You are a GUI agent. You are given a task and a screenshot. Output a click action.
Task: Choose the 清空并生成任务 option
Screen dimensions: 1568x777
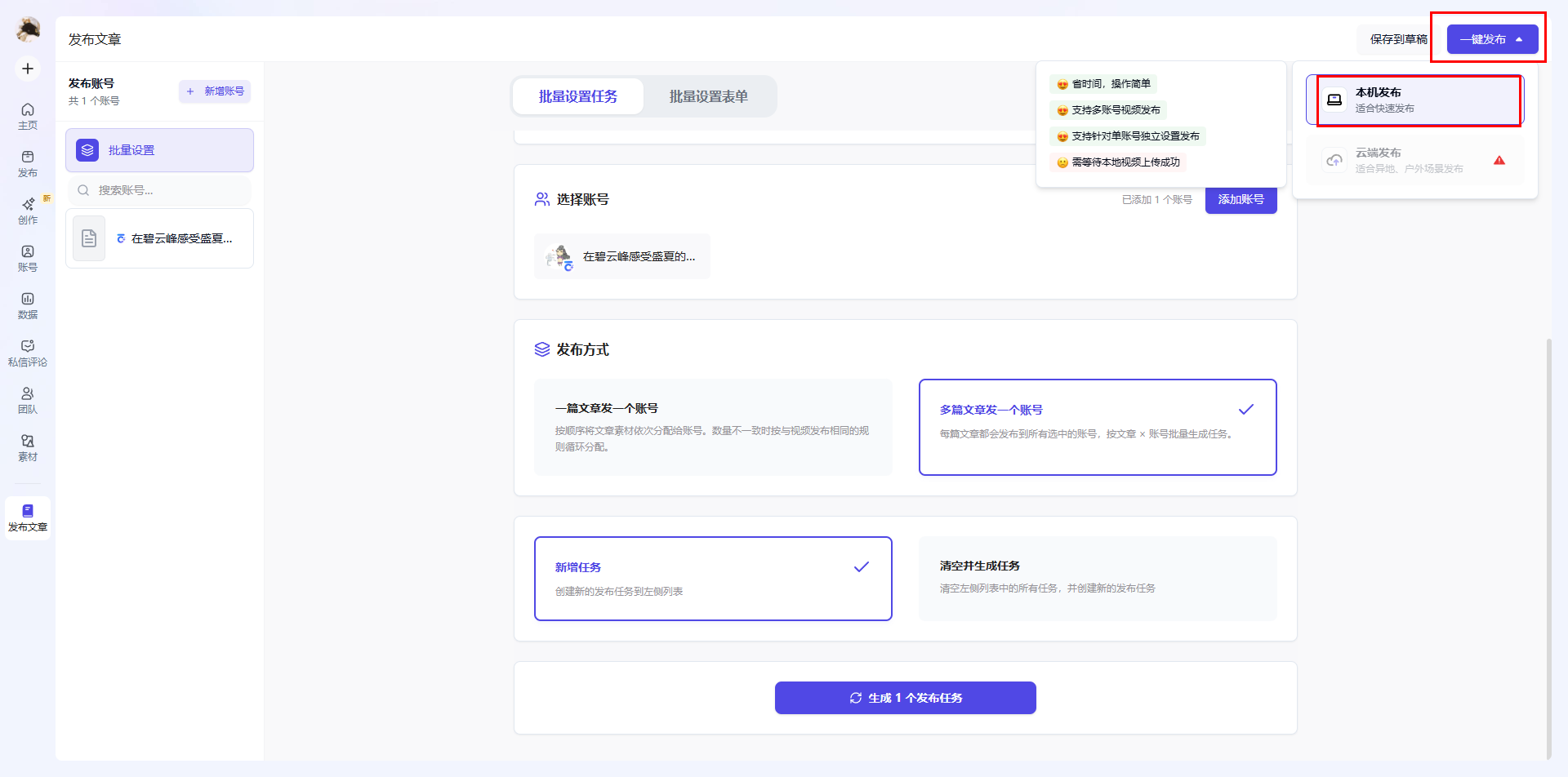click(1098, 579)
